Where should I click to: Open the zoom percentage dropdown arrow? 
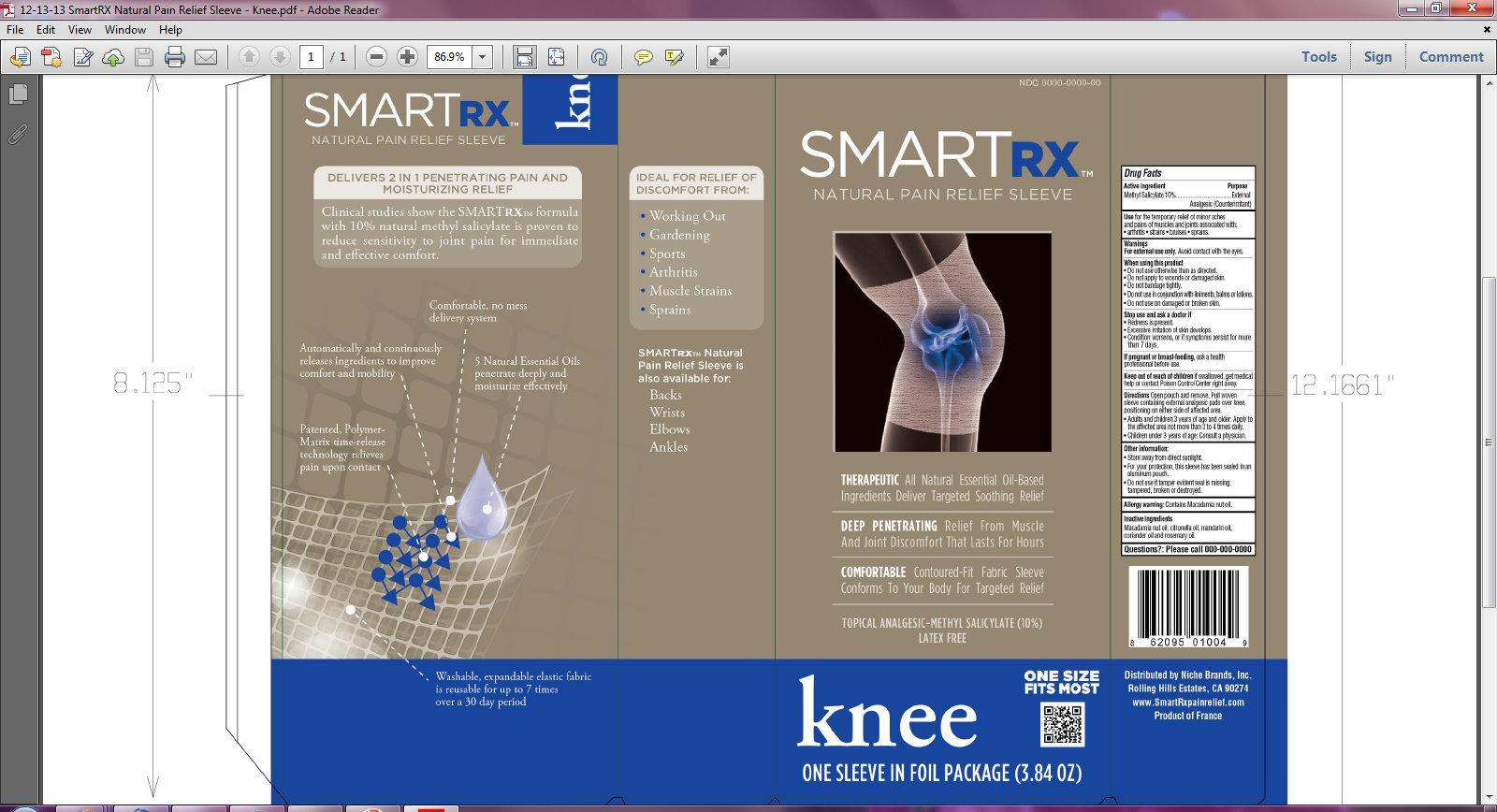click(483, 57)
